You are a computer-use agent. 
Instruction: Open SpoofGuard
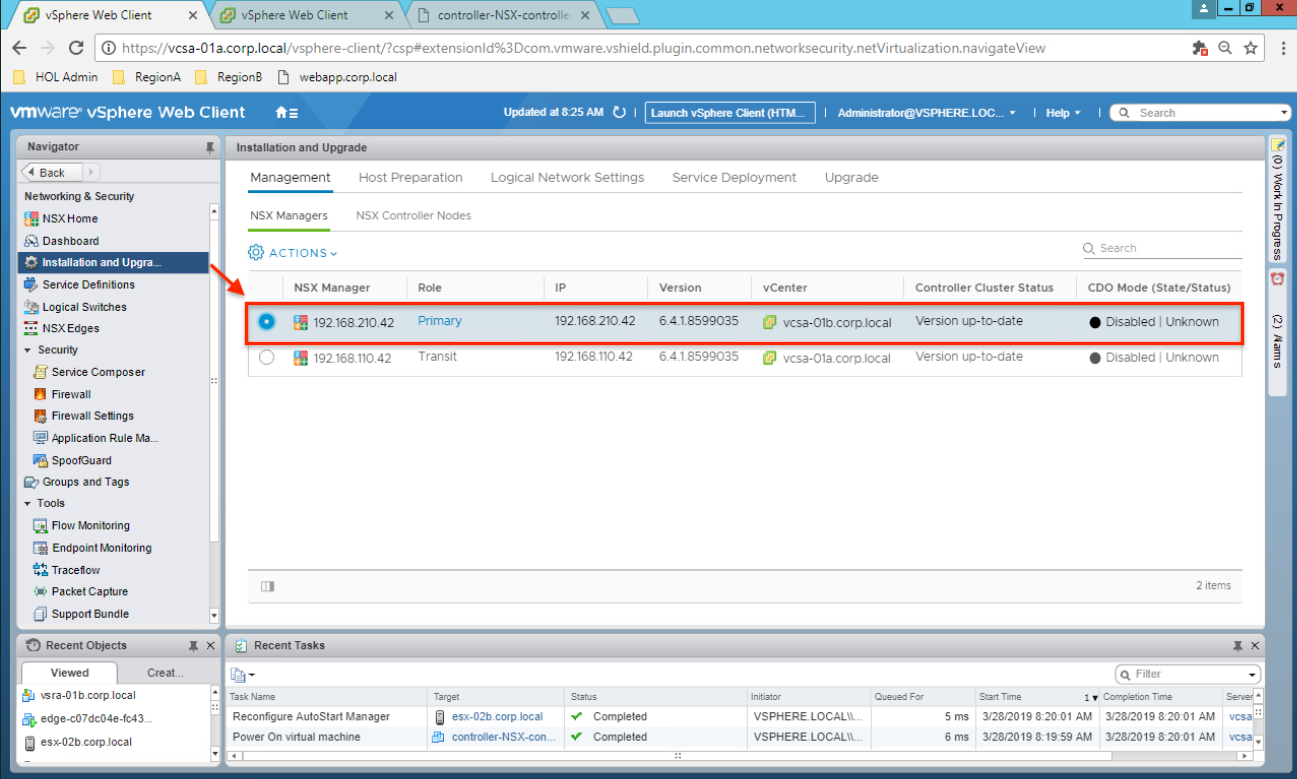[x=81, y=461]
